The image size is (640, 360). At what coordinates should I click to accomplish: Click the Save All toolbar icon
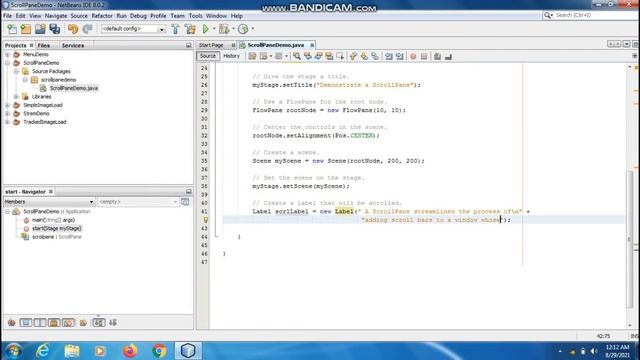(55, 29)
